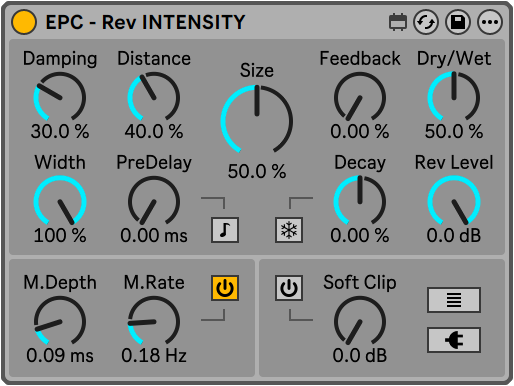The width and height of the screenshot is (514, 386).
Task: Select the Width value 100 %
Action: pyautogui.click(x=60, y=235)
